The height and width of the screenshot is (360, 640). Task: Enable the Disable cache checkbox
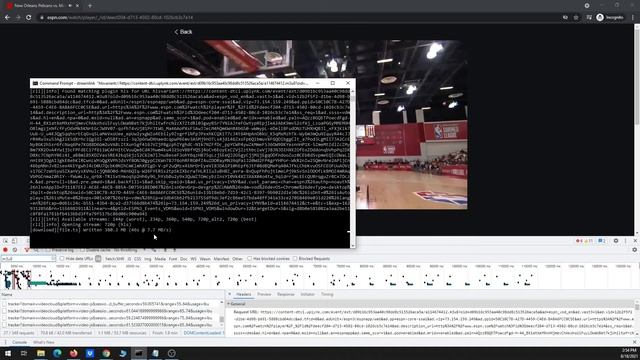click(x=82, y=250)
